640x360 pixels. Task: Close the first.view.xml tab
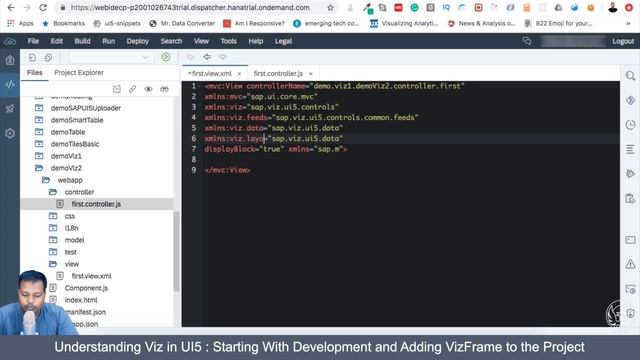(240, 74)
